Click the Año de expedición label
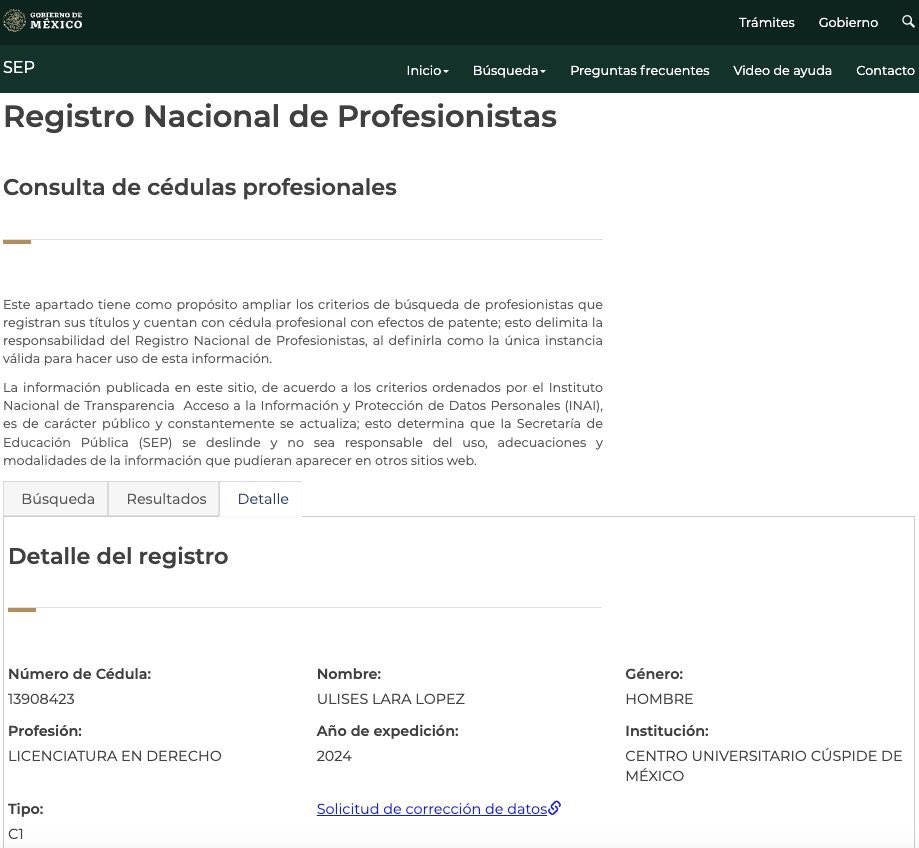 [387, 731]
